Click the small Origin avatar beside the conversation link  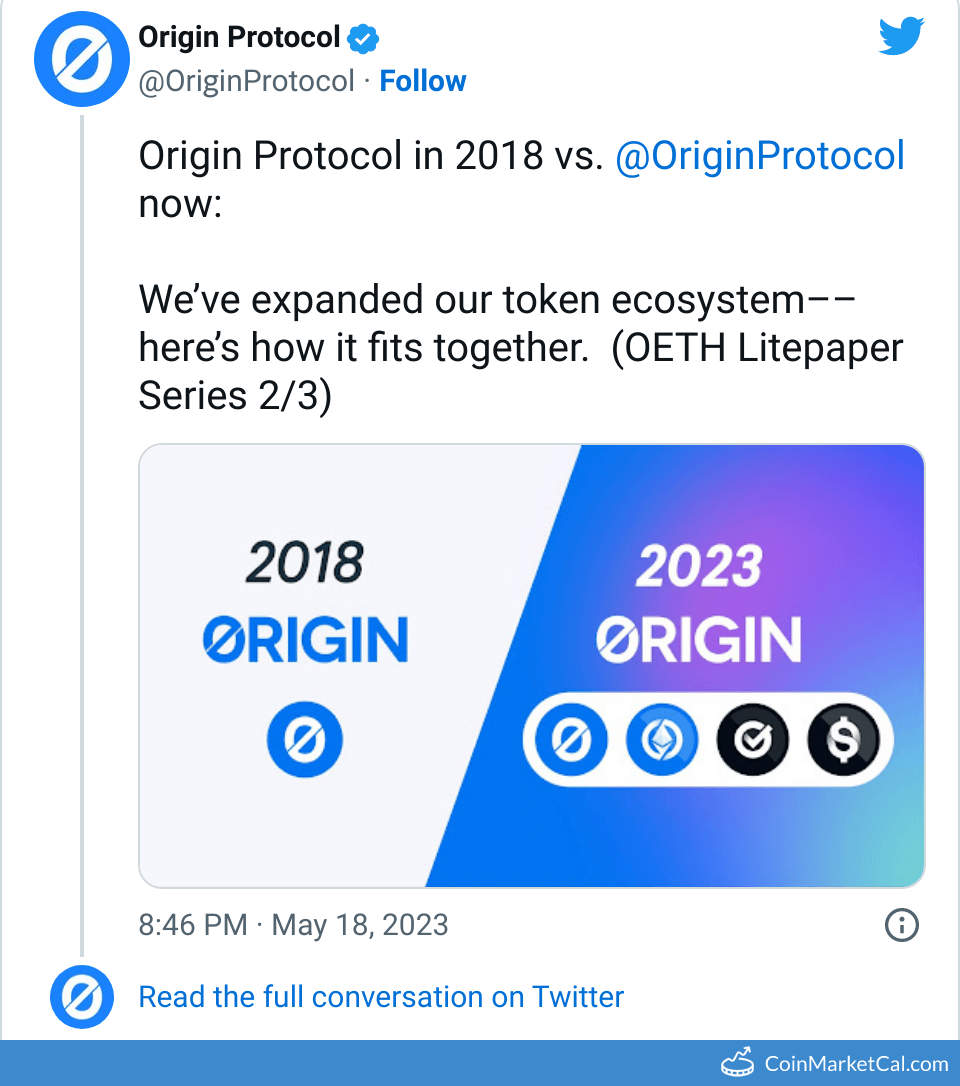pyautogui.click(x=82, y=998)
